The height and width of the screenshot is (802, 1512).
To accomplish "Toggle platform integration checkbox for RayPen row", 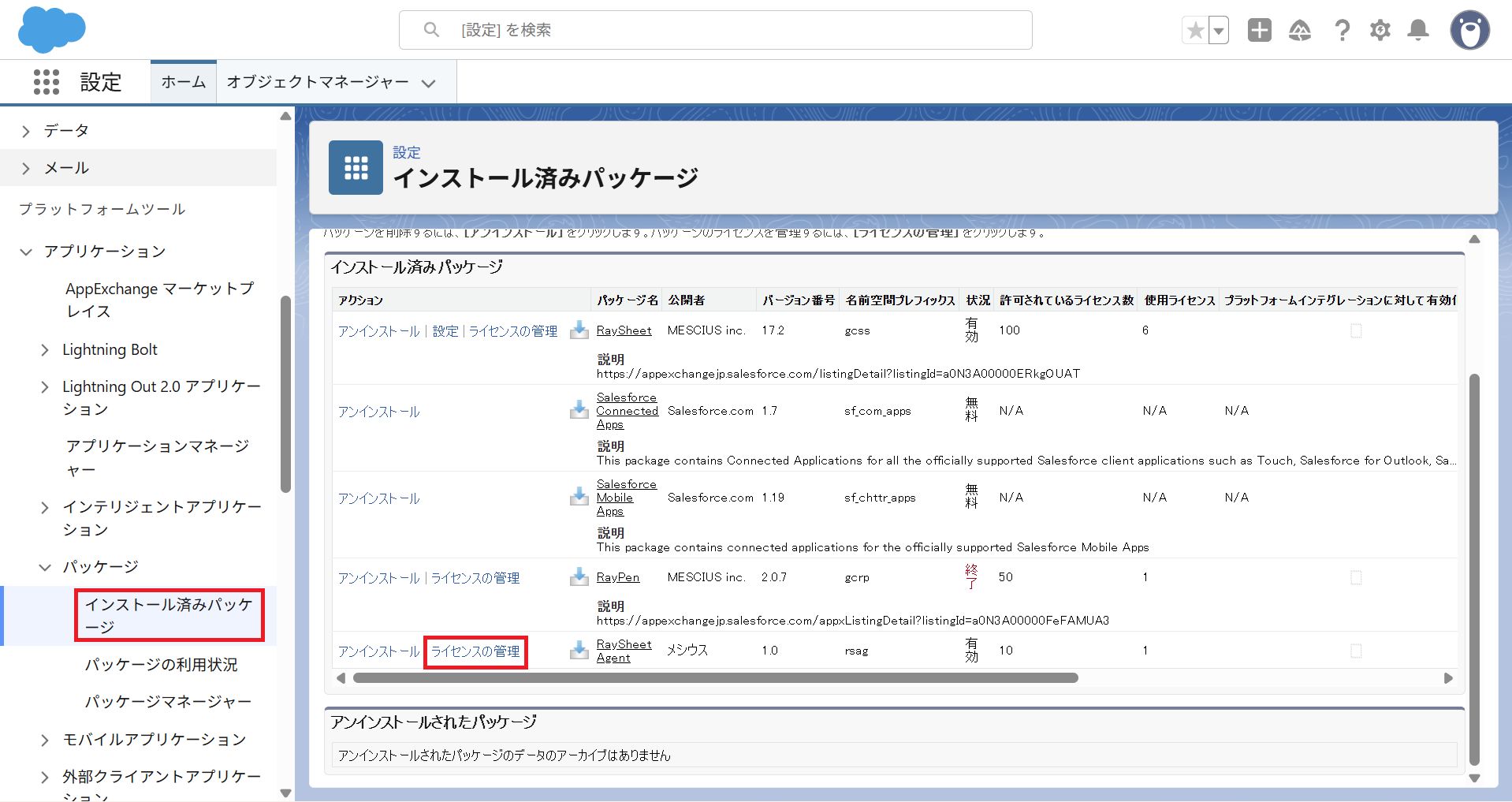I will [1356, 578].
